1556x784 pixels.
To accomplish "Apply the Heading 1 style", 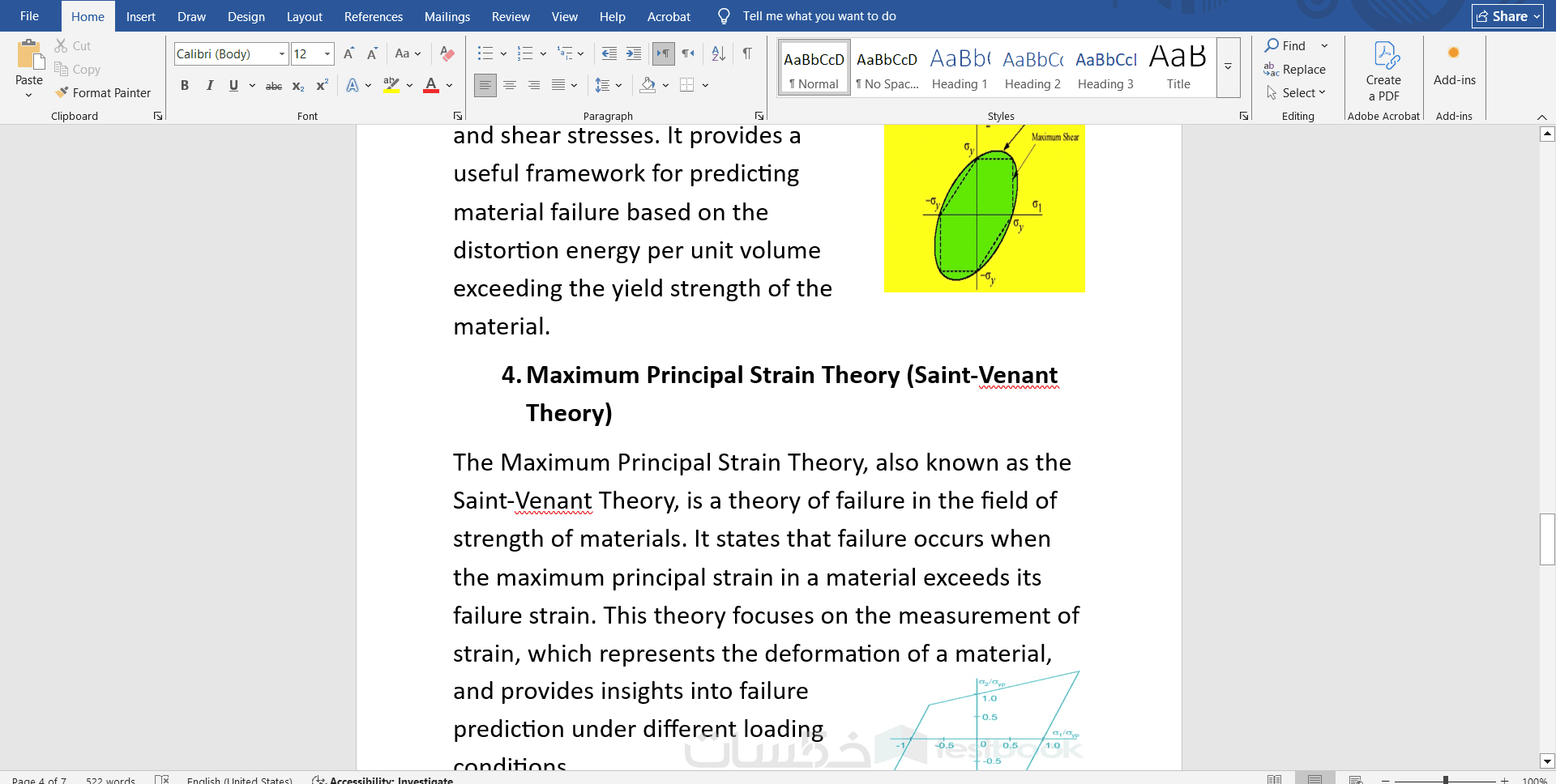I will [x=960, y=68].
